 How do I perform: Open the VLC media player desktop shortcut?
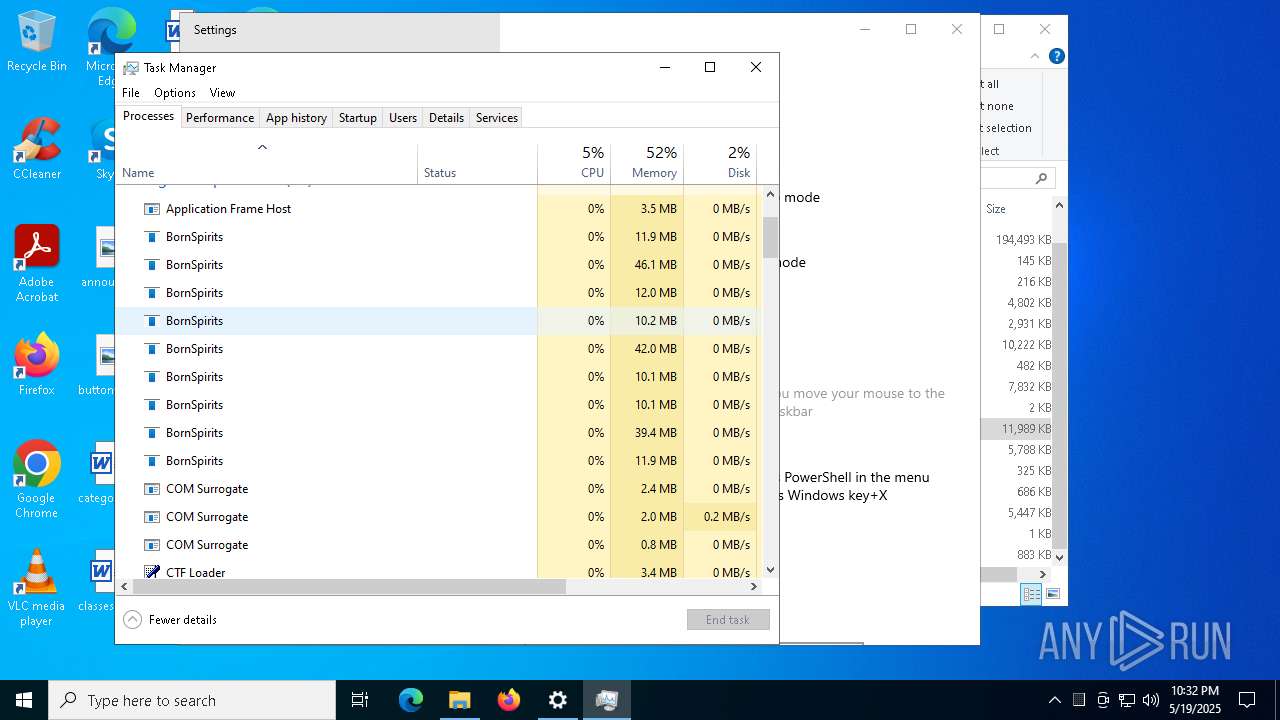point(37,588)
